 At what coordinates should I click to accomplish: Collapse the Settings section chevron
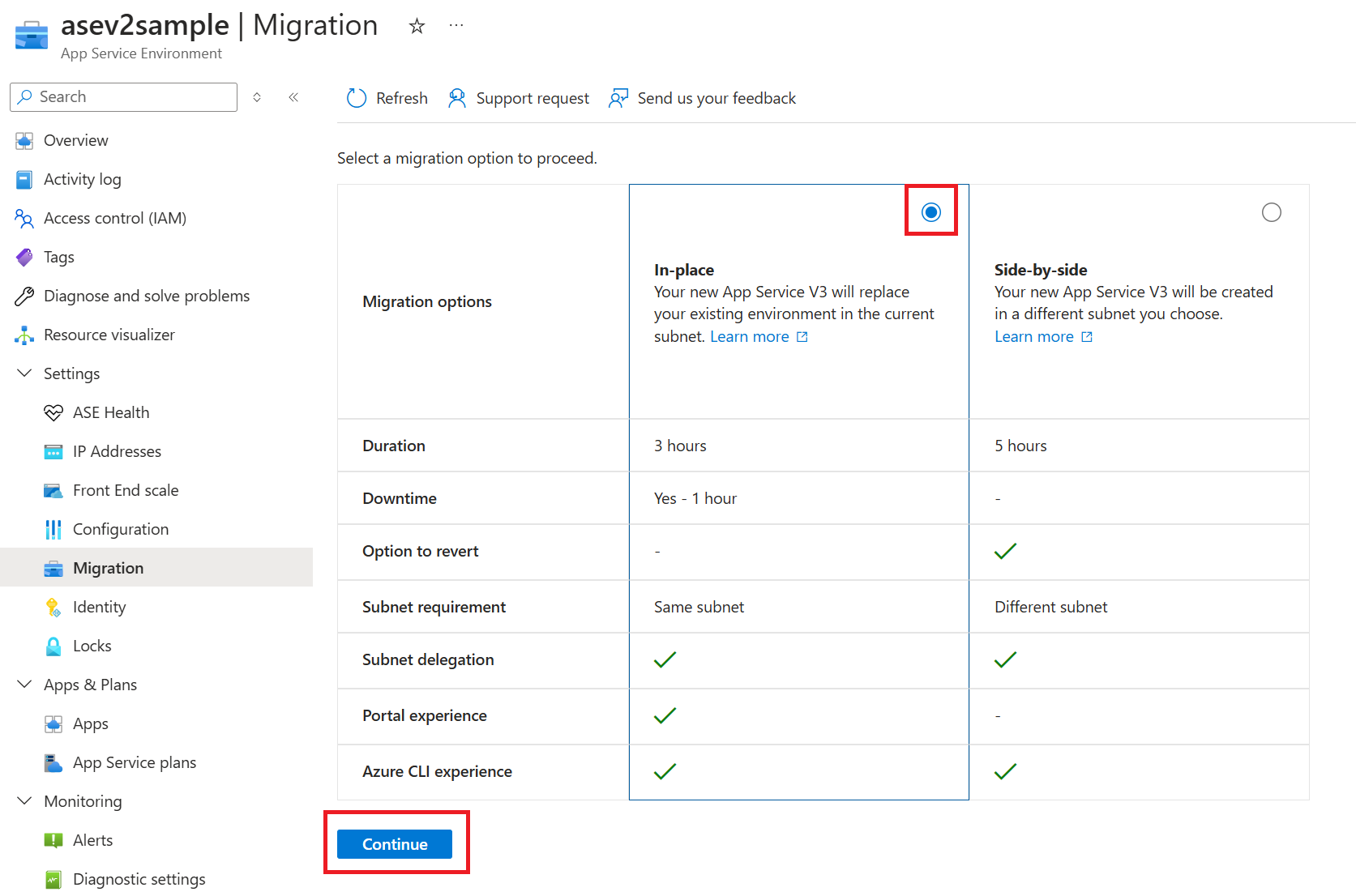[x=24, y=373]
